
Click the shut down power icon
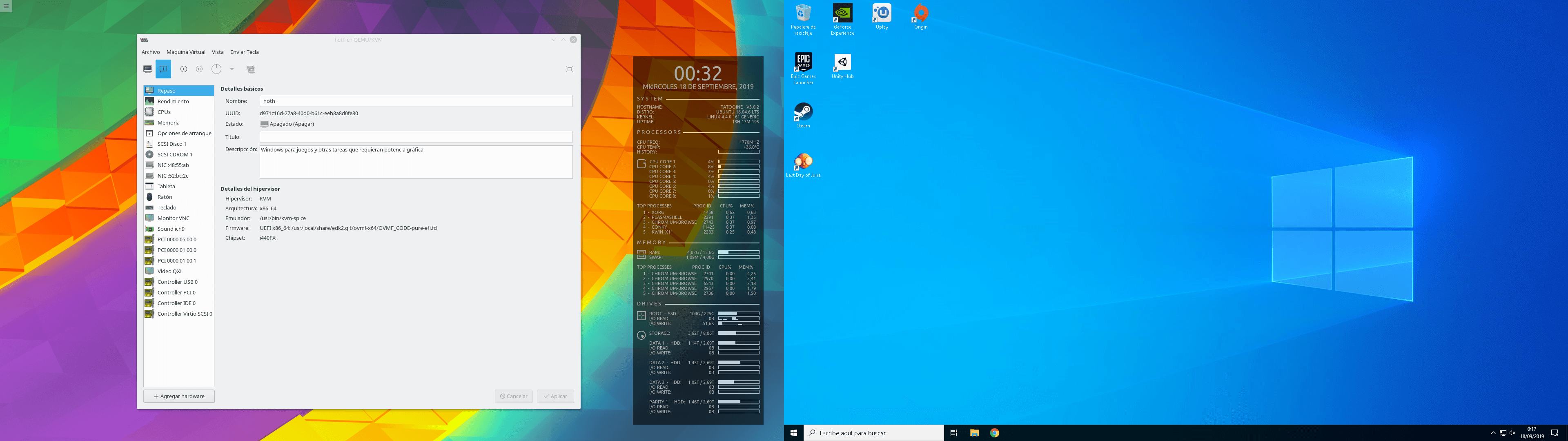click(216, 69)
